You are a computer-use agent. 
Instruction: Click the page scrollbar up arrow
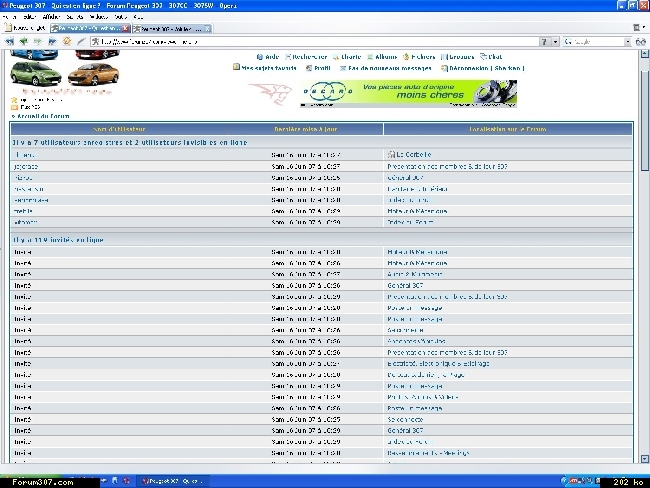tap(645, 53)
